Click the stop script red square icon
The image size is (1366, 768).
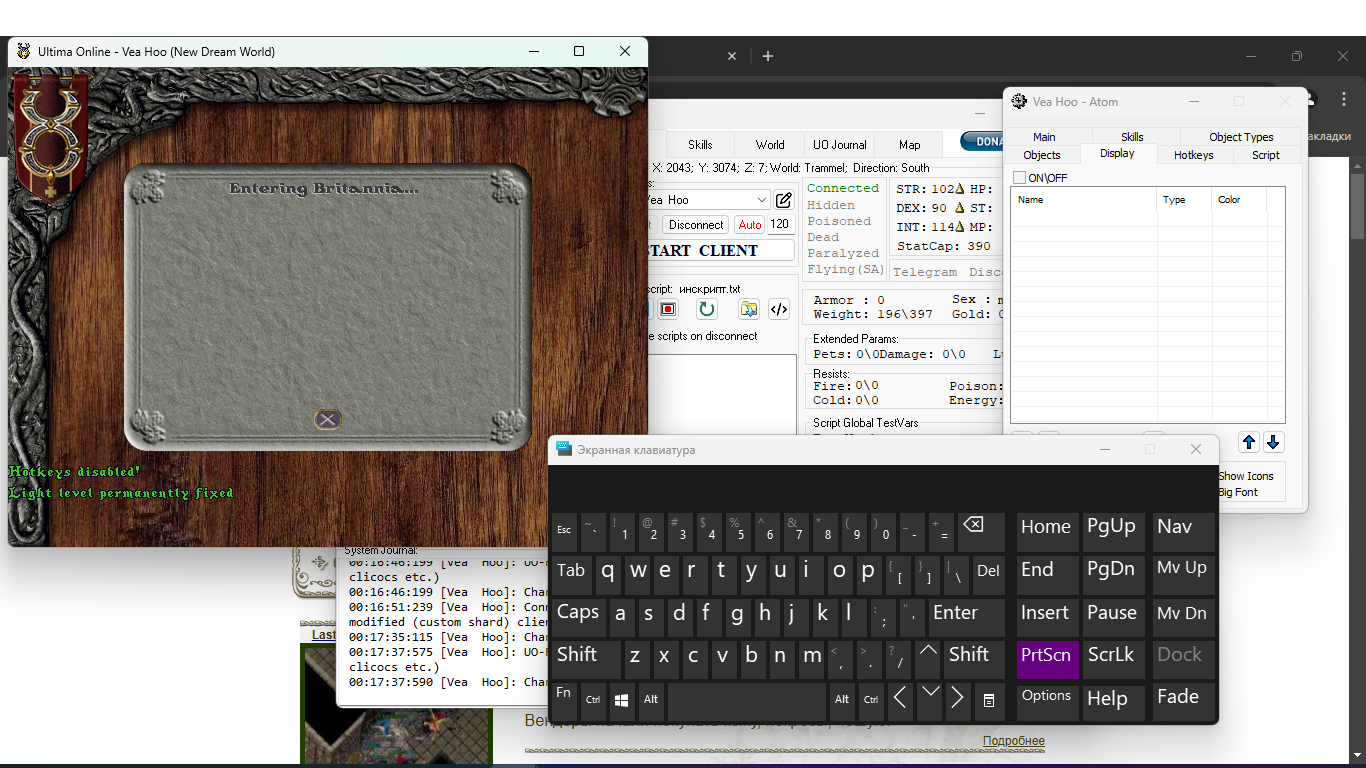coord(668,310)
